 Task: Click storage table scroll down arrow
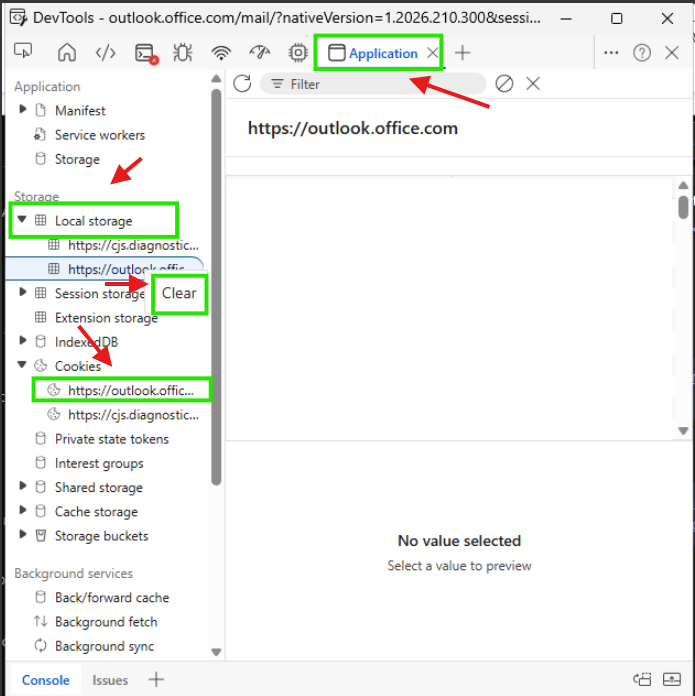pos(683,431)
